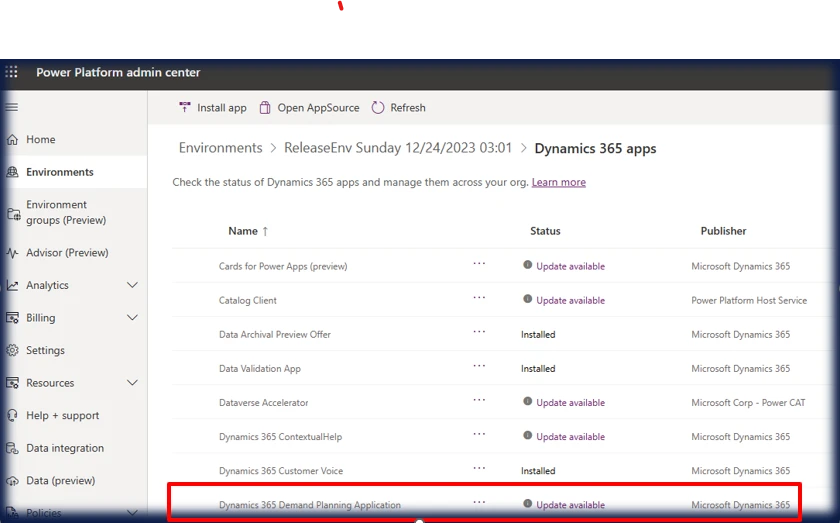
Task: Click info icon for Dynamics 365 ContextualHelp
Action: (528, 435)
